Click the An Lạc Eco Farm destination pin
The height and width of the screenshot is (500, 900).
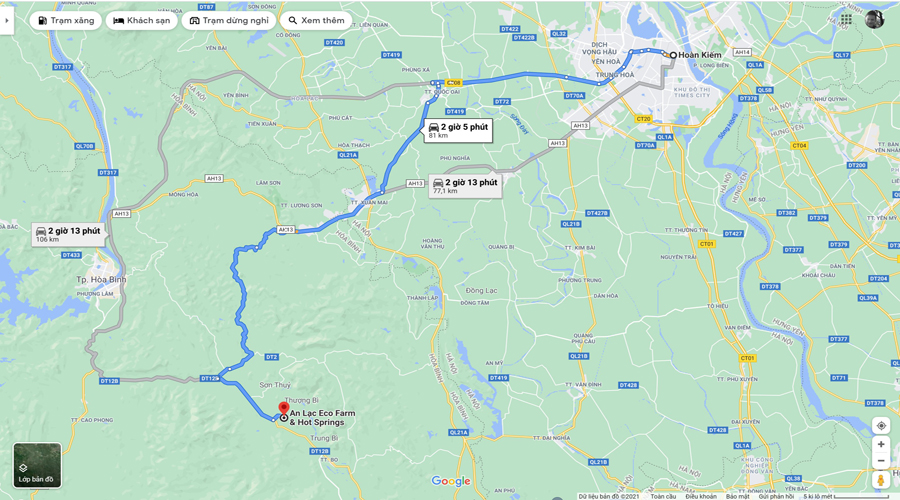284,409
